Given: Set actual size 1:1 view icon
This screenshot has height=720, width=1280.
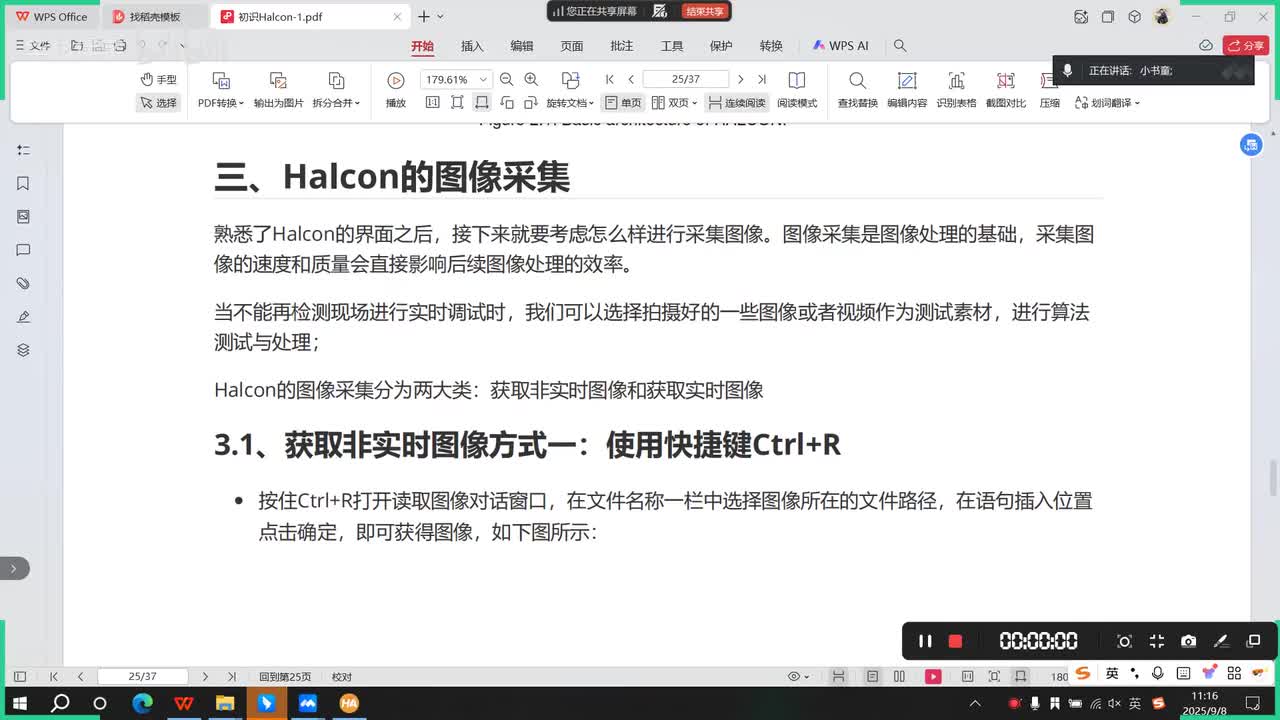Looking at the screenshot, I should click(x=432, y=103).
